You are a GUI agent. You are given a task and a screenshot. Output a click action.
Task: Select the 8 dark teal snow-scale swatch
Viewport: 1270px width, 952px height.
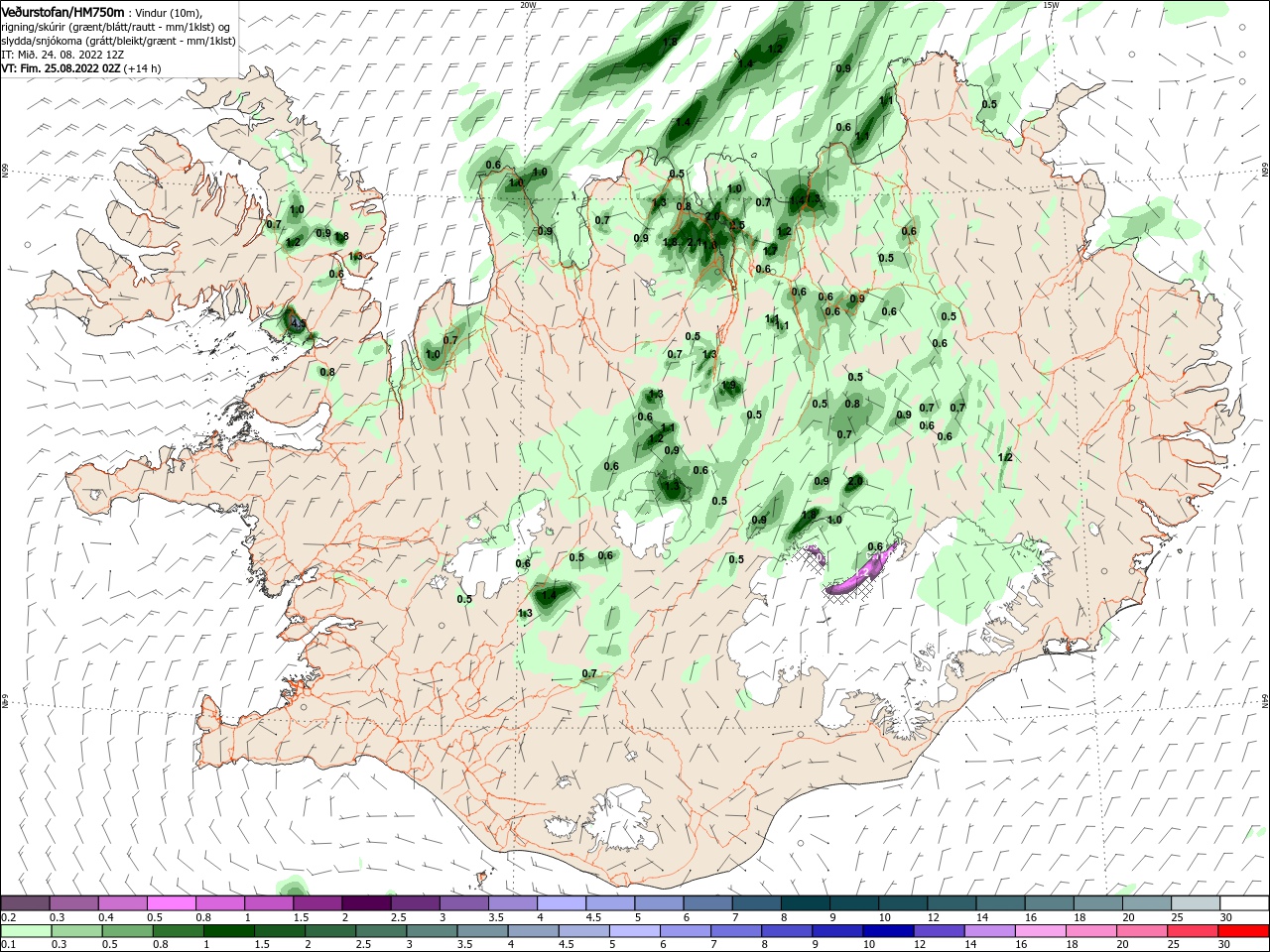pyautogui.click(x=806, y=902)
